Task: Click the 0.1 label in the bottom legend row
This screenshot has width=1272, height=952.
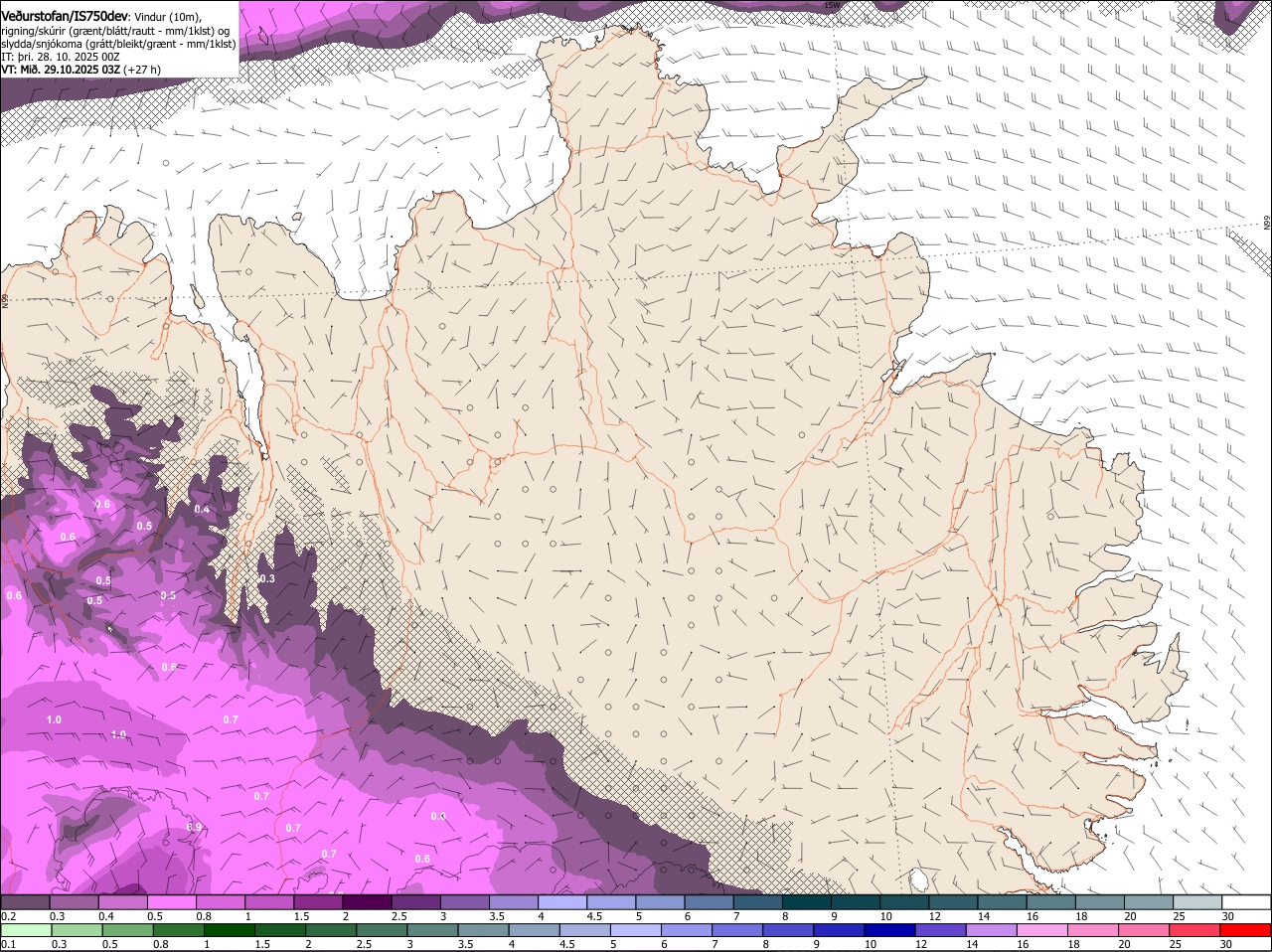Action: point(8,944)
